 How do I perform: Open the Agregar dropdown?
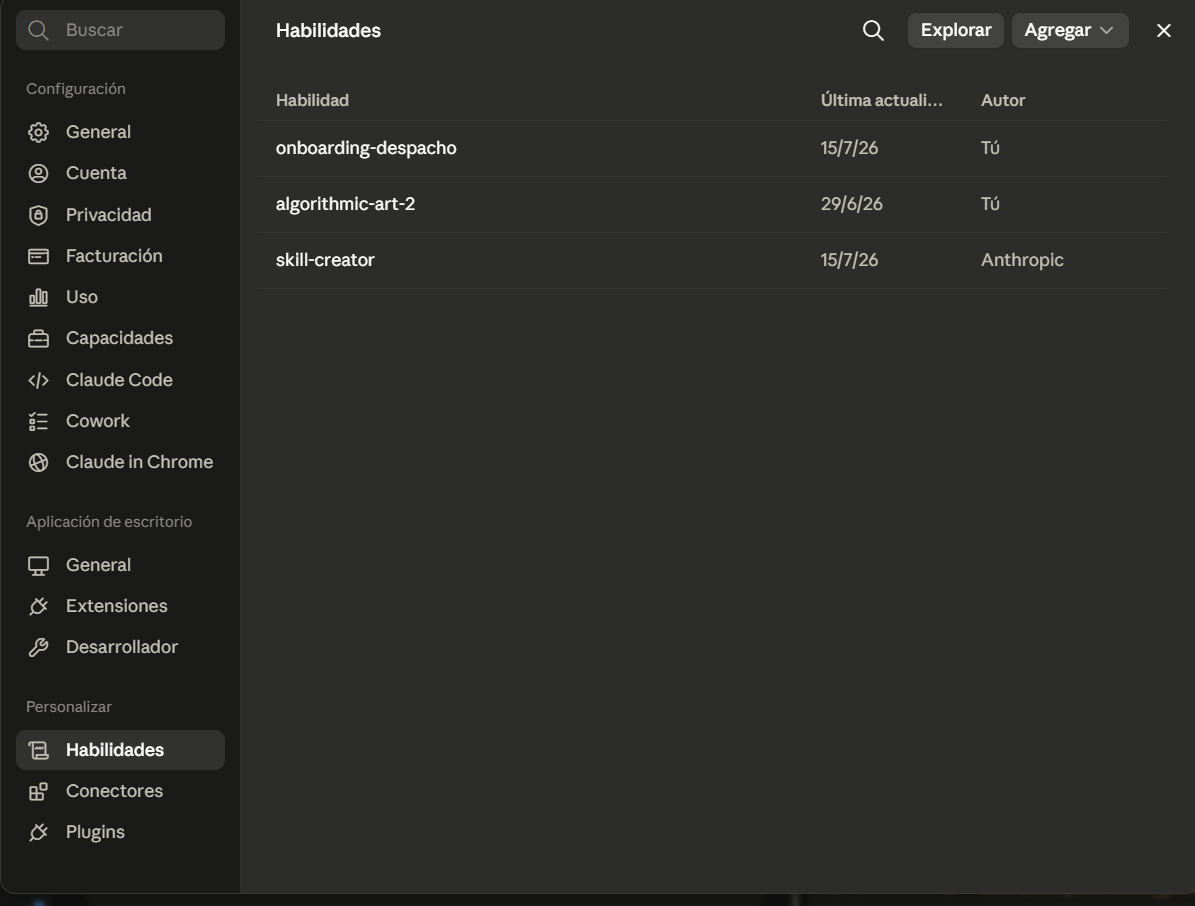[x=1070, y=30]
